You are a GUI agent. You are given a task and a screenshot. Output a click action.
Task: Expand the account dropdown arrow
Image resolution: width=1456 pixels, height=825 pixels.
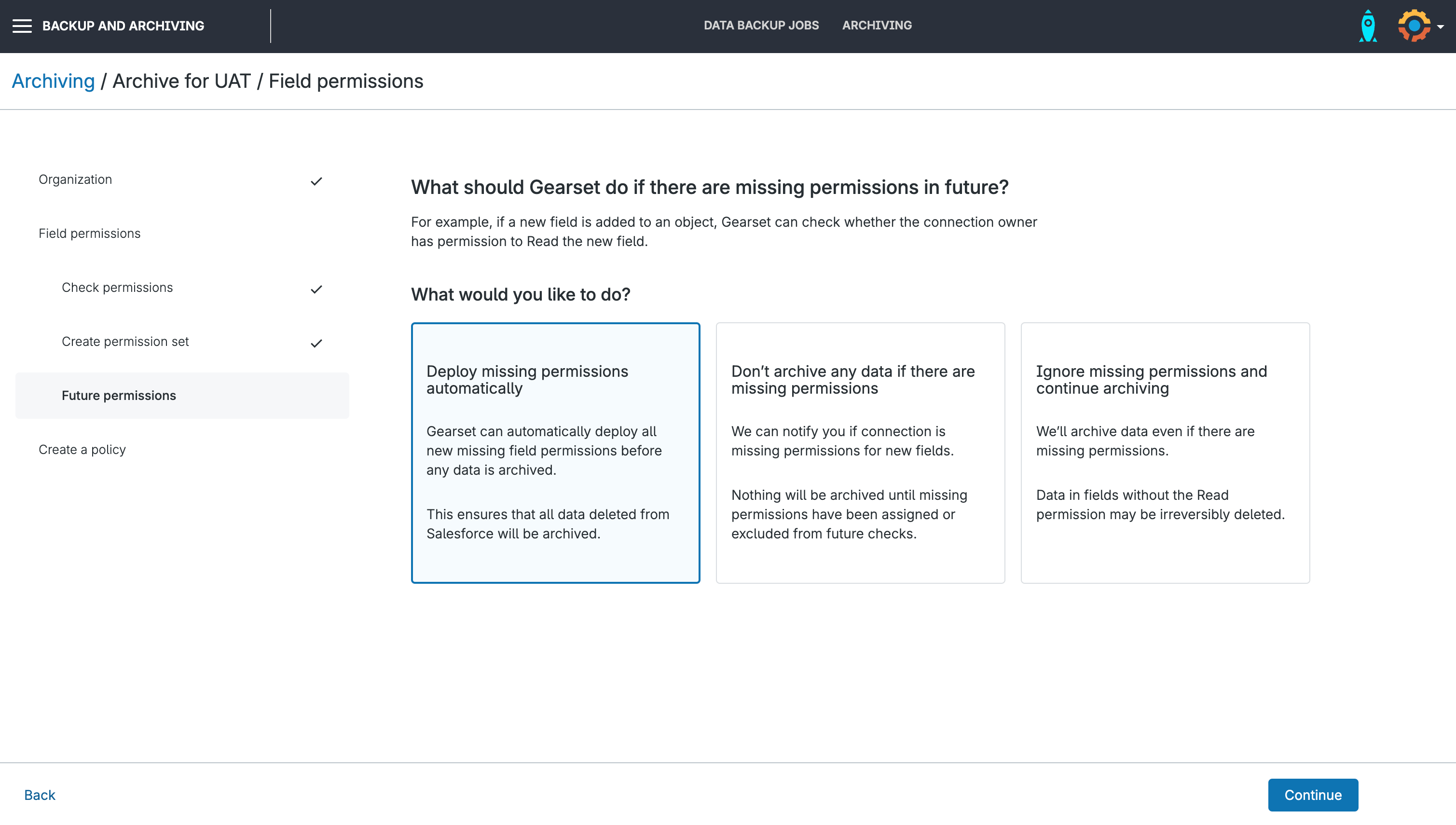[x=1441, y=27]
